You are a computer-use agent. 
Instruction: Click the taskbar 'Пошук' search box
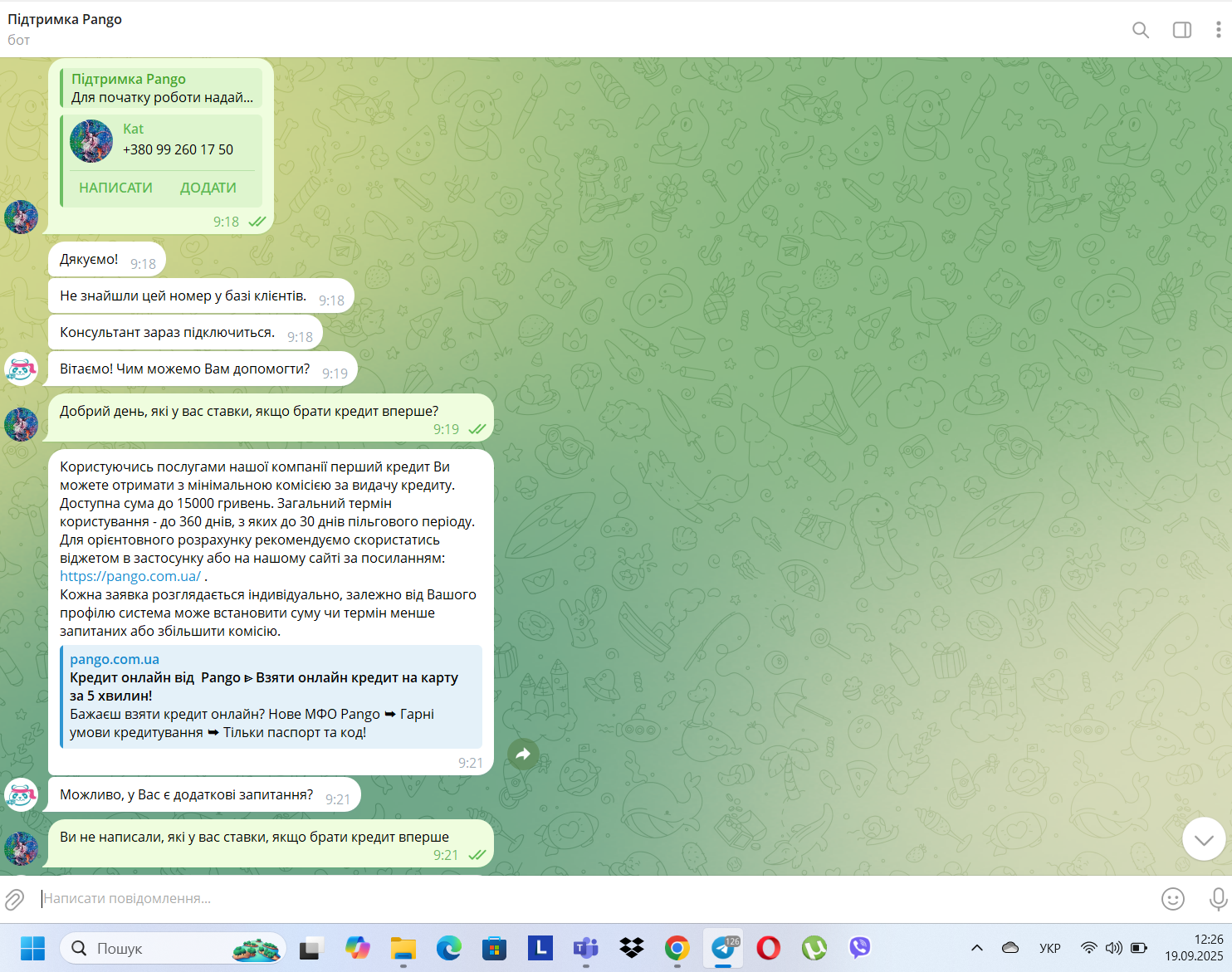coord(173,948)
